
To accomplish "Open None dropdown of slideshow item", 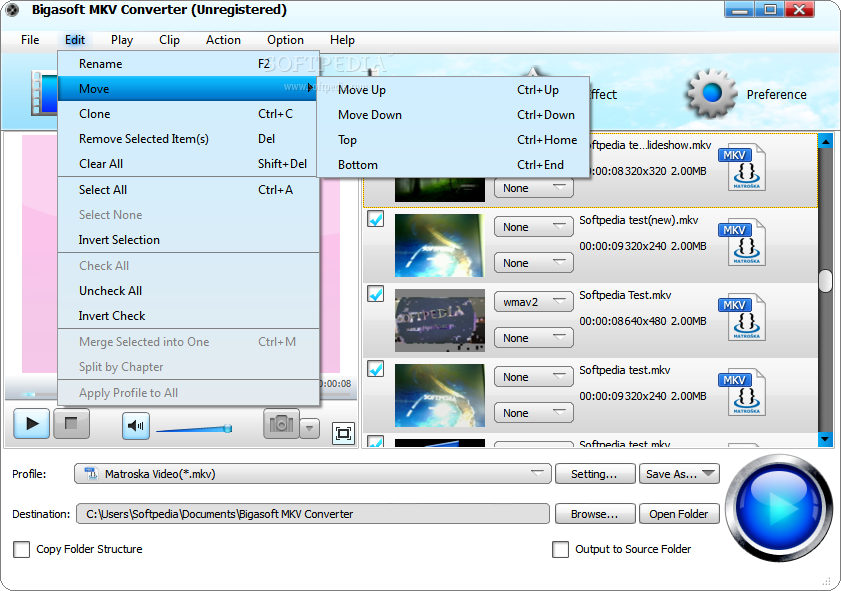I will point(534,188).
